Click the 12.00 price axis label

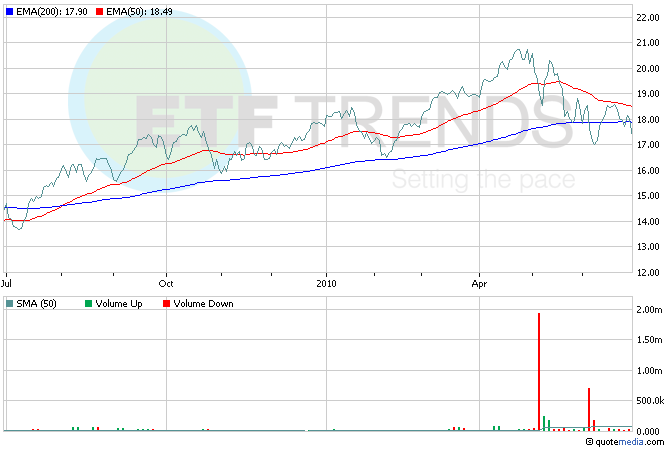[x=648, y=272]
